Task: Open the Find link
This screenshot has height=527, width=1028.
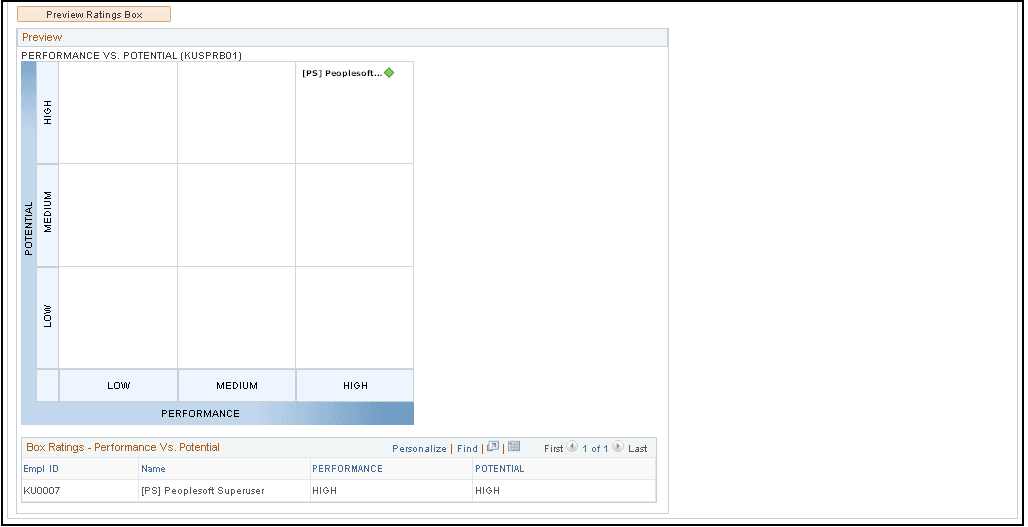Action: [x=467, y=449]
